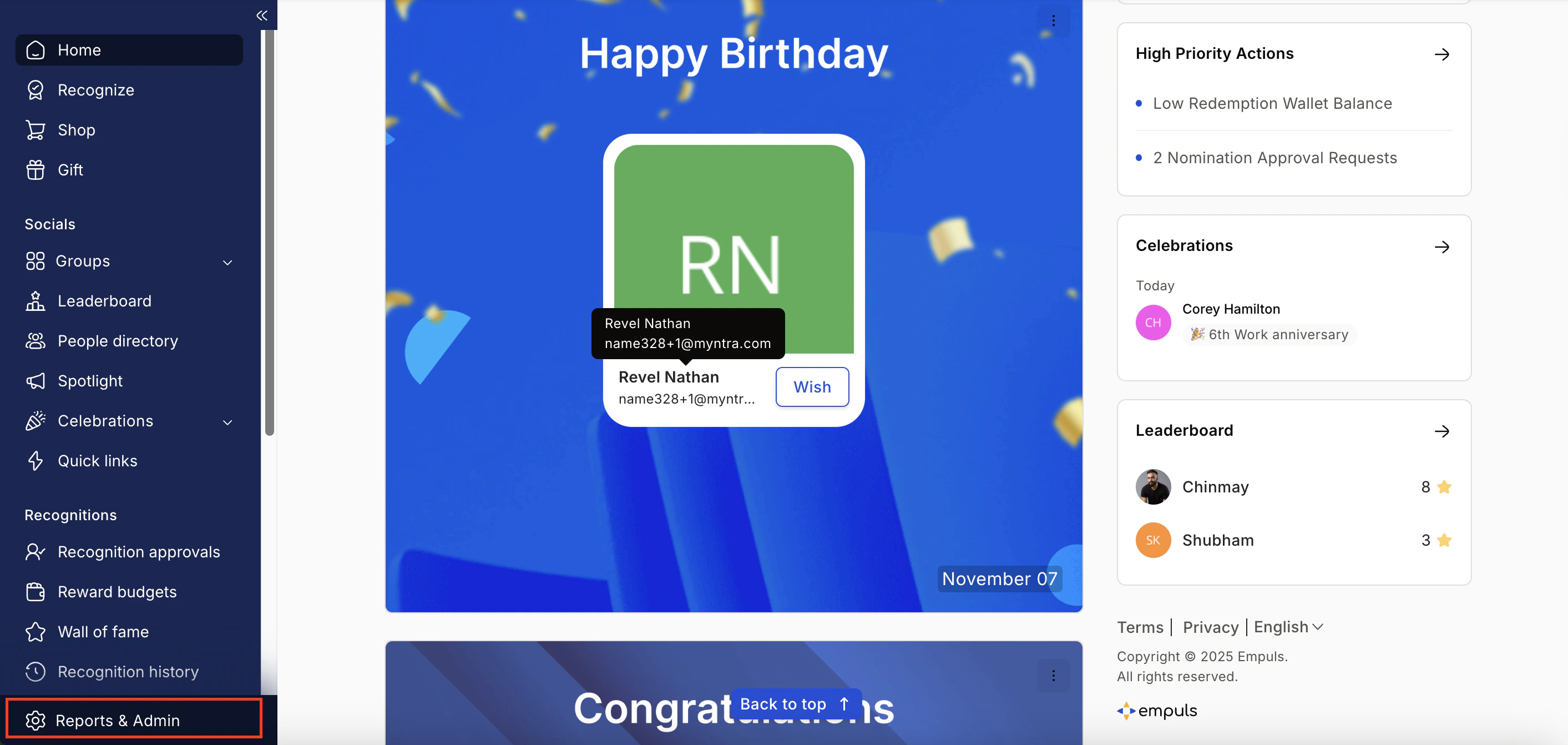Click the Back to top button

[796, 704]
